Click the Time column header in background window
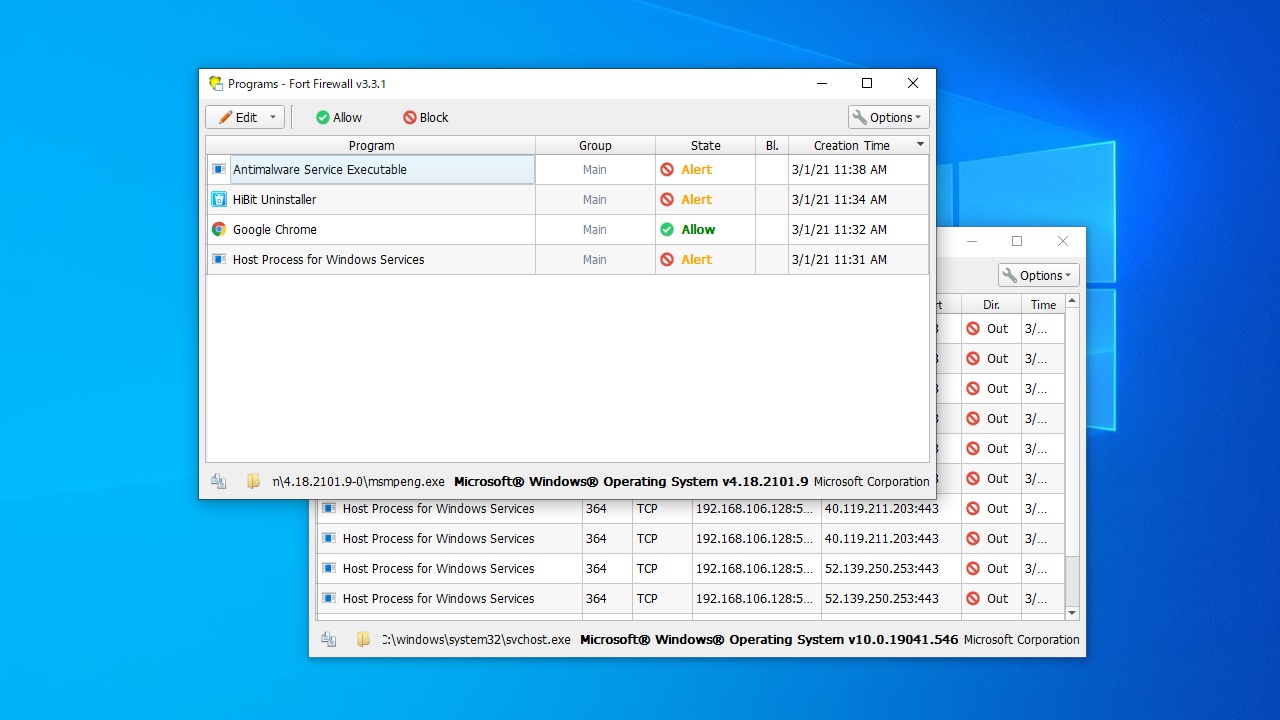The image size is (1280, 720). click(1043, 304)
